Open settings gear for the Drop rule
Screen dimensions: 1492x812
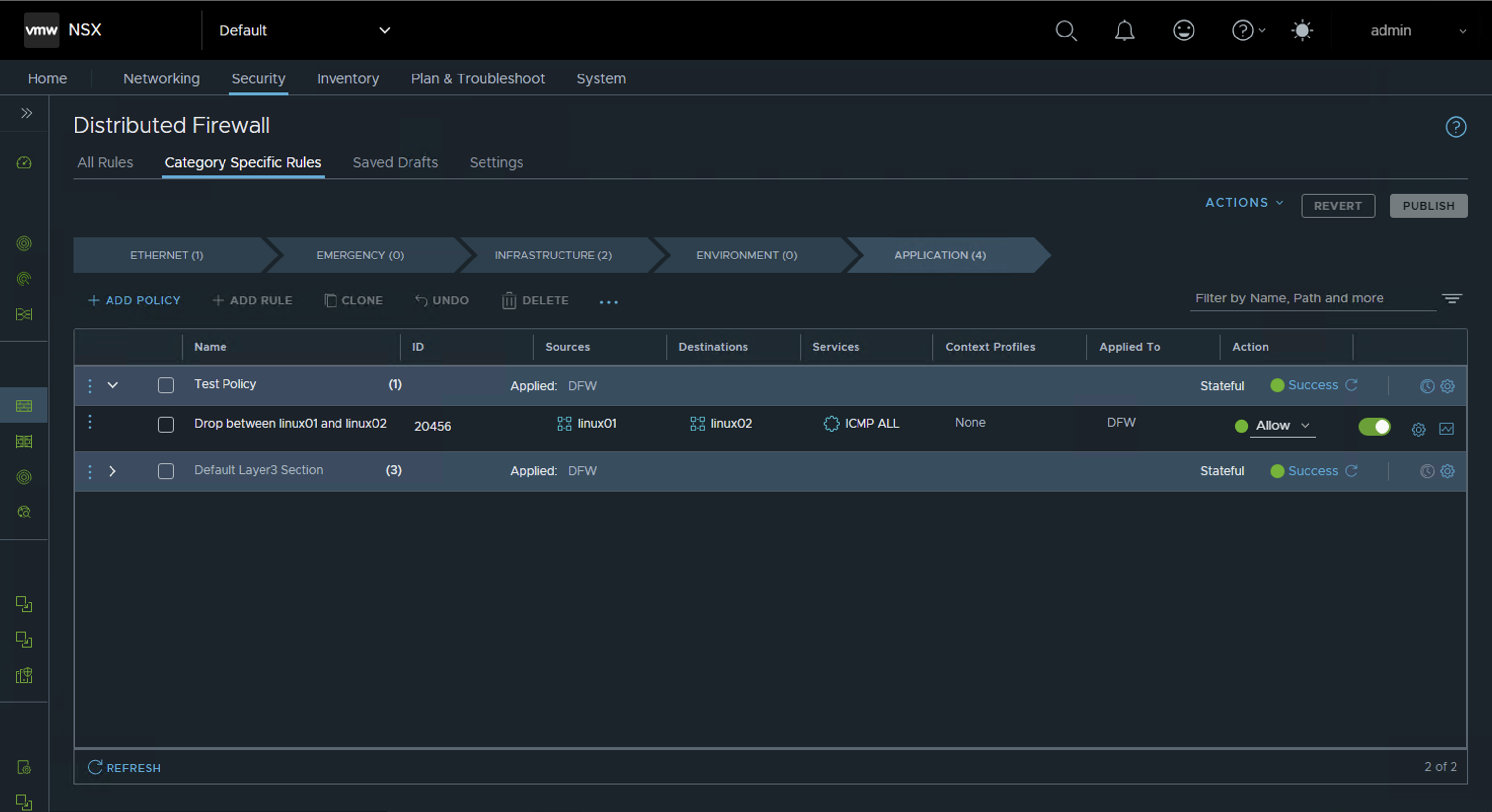coord(1418,429)
